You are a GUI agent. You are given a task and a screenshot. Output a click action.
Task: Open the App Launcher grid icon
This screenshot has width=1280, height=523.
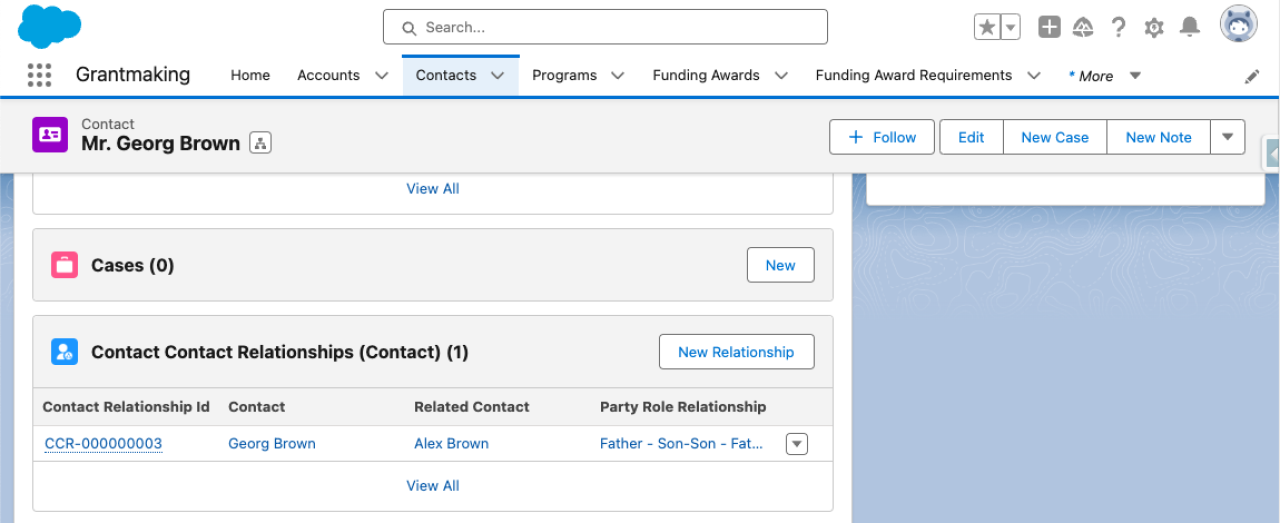coord(39,75)
